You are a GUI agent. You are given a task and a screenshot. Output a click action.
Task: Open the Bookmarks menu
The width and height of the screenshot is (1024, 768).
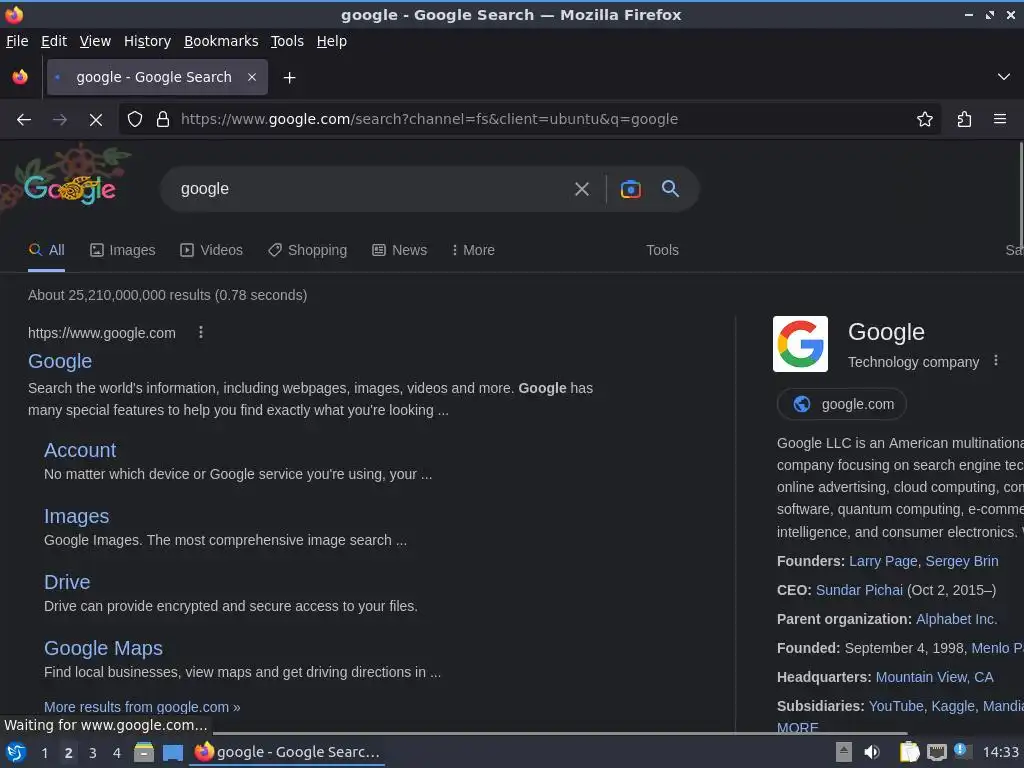click(x=221, y=41)
